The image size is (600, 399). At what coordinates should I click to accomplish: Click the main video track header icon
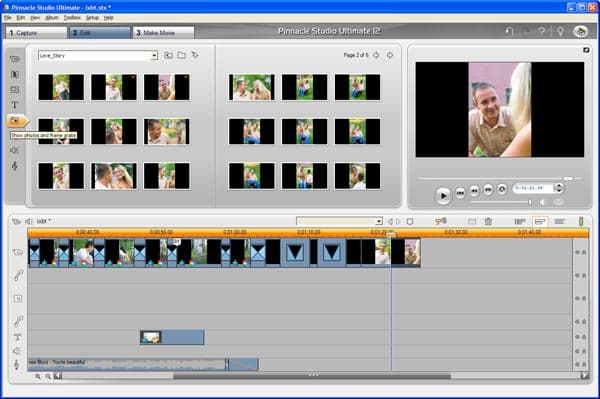17,252
